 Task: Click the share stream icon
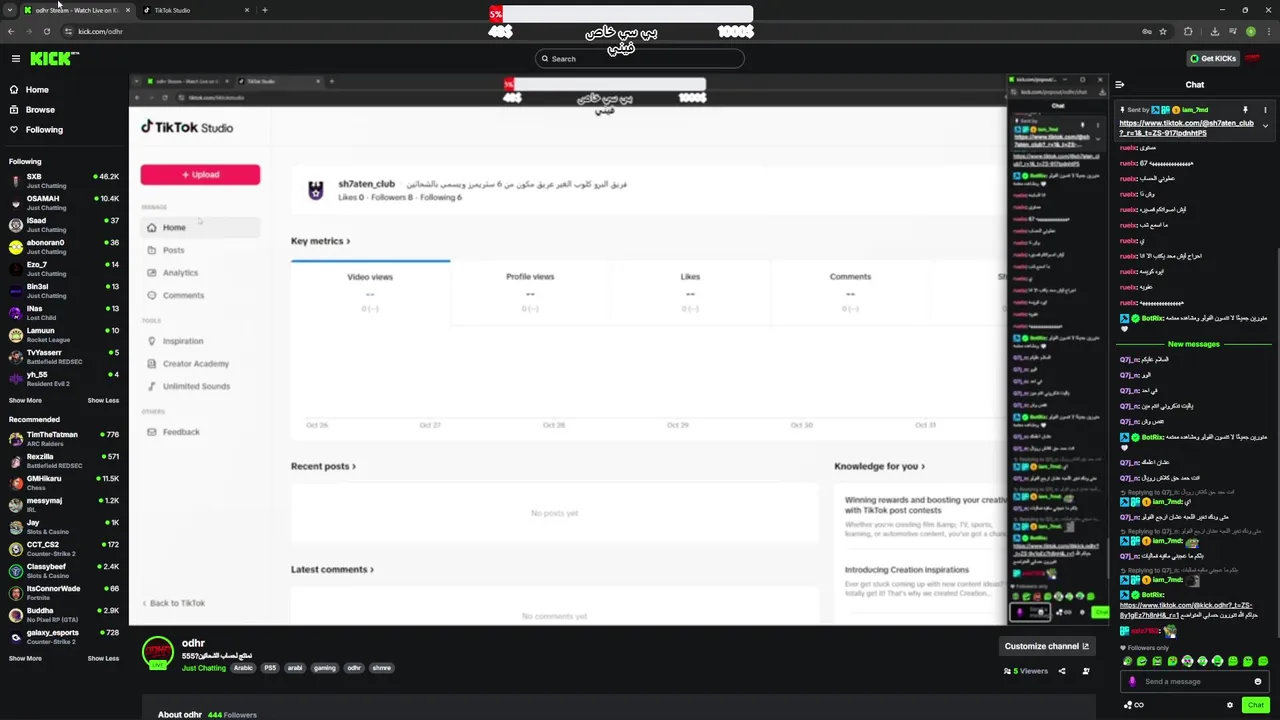tap(1062, 671)
